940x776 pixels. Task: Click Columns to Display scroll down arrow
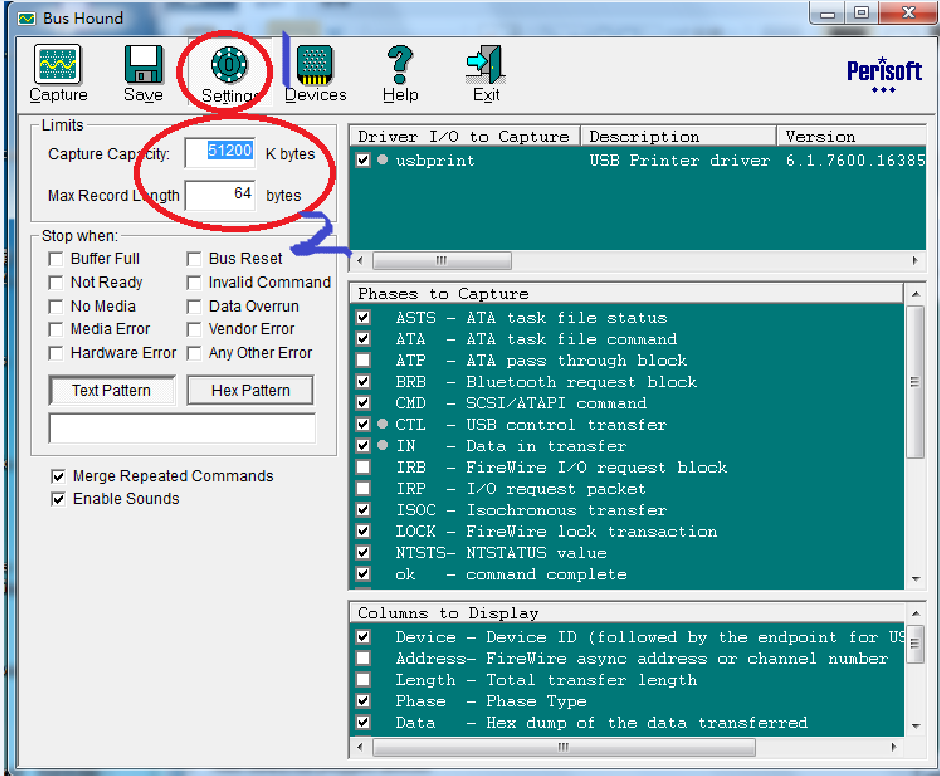[x=915, y=726]
